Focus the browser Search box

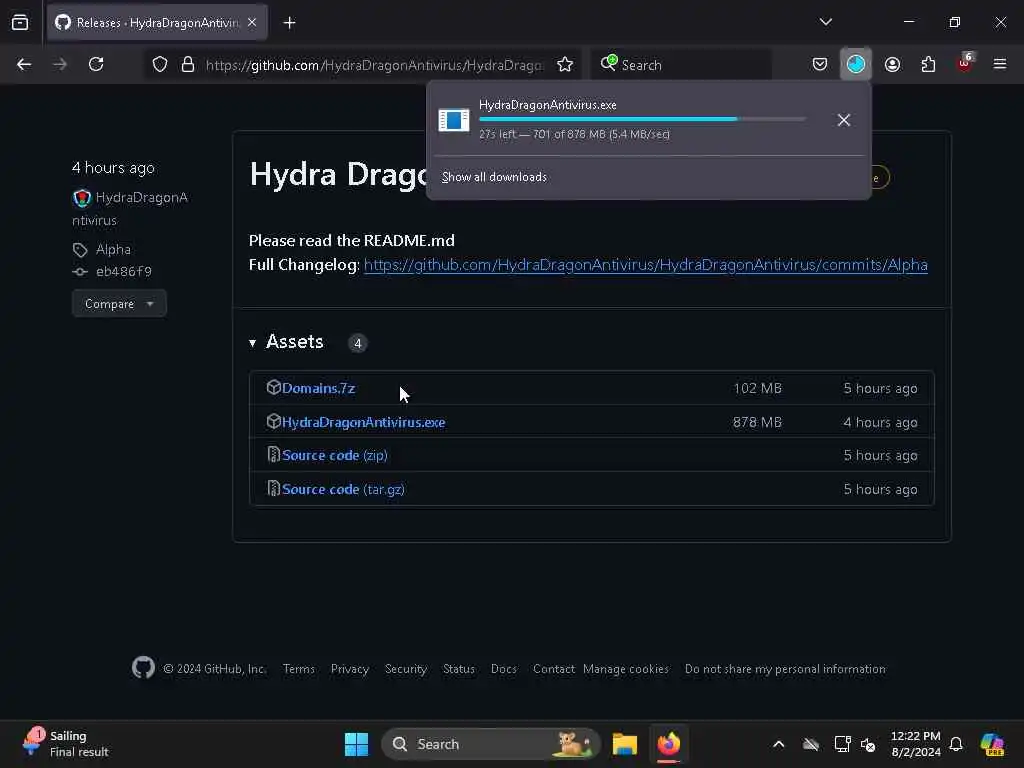click(681, 65)
